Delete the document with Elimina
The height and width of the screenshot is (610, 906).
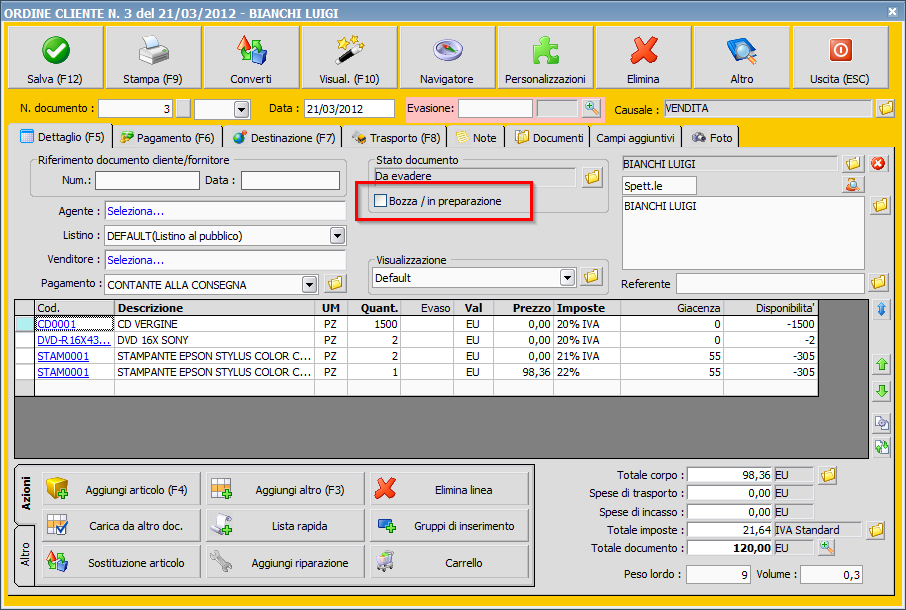(x=644, y=57)
